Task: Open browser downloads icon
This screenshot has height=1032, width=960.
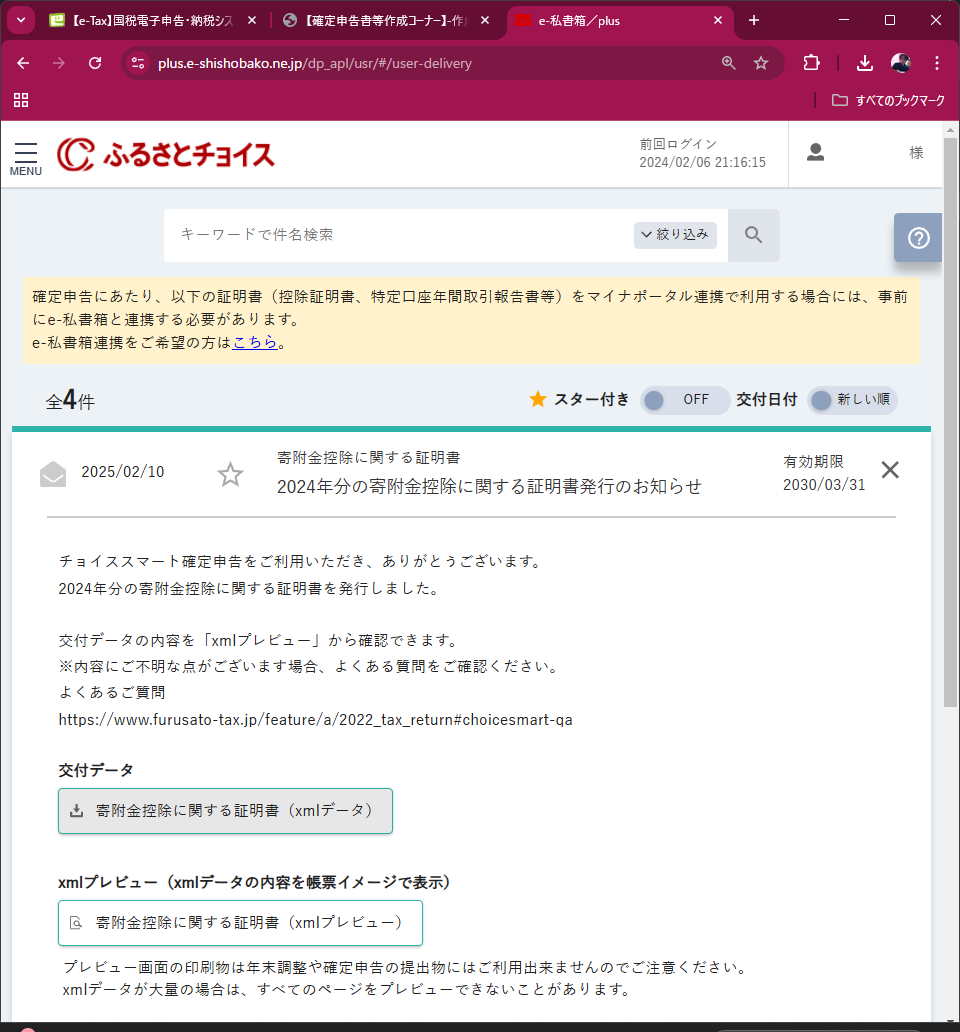Action: (x=865, y=63)
